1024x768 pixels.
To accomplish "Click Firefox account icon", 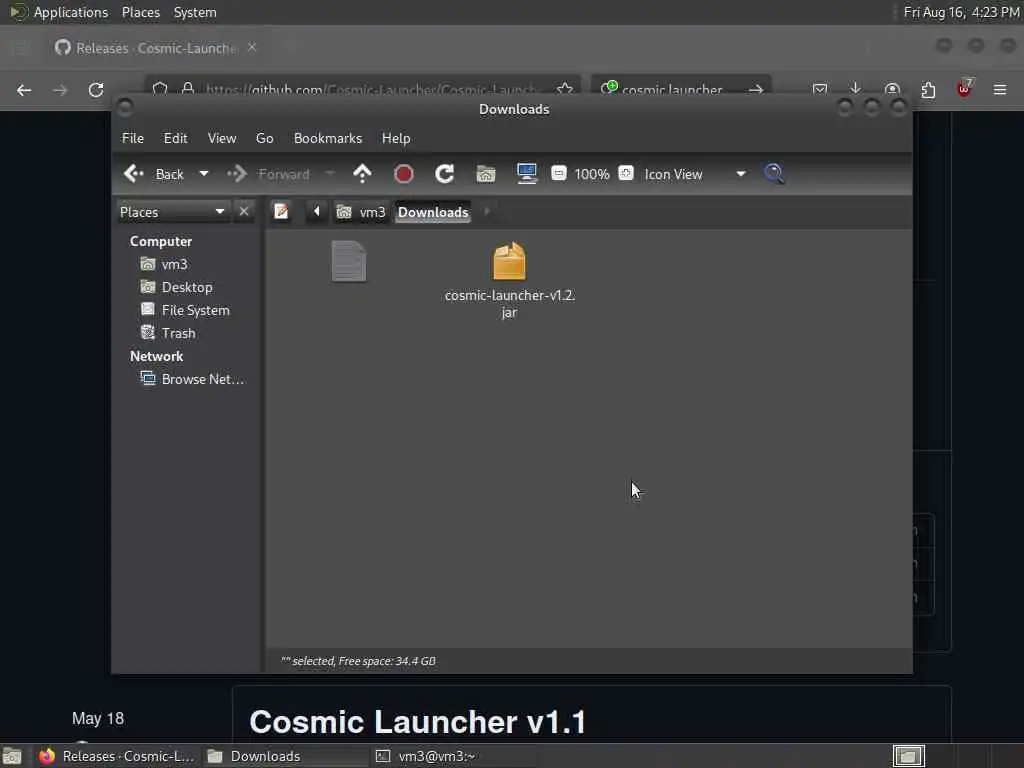I will pyautogui.click(x=892, y=89).
